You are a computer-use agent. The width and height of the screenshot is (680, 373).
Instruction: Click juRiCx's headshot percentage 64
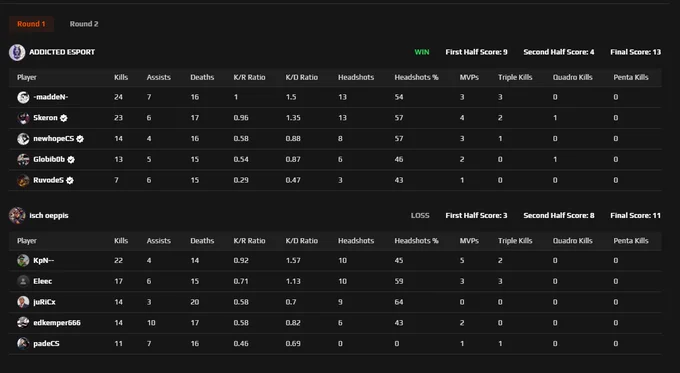click(x=399, y=302)
